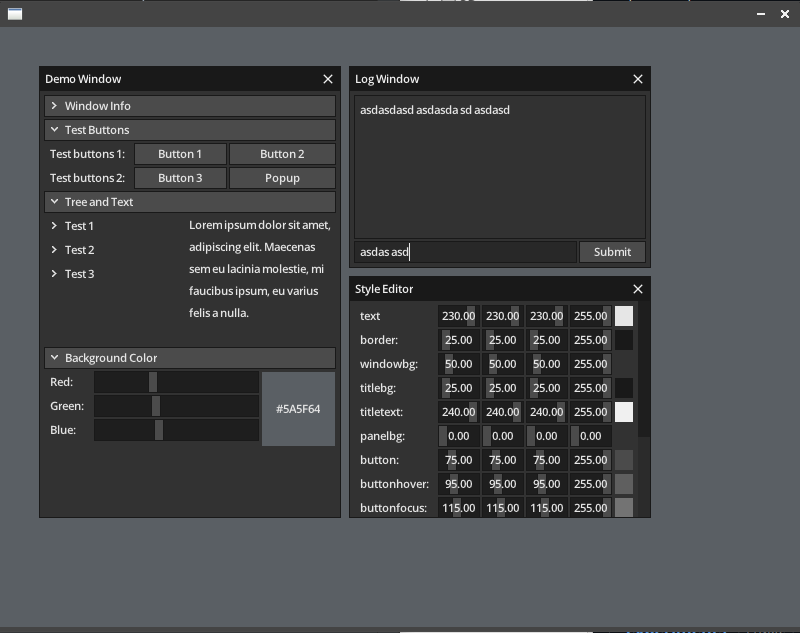The height and width of the screenshot is (633, 800).
Task: Click the buttonhover color swatch
Action: (x=624, y=484)
